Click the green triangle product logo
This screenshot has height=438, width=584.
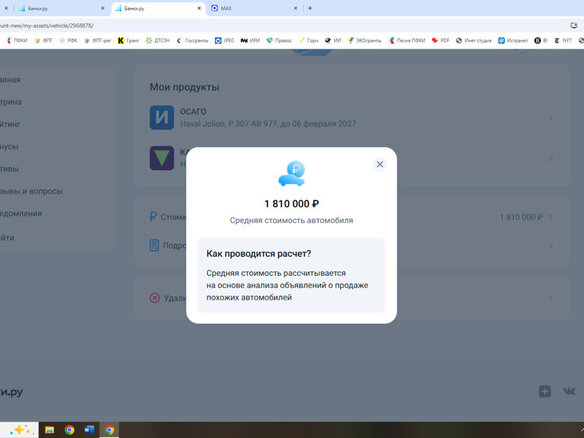tap(162, 158)
